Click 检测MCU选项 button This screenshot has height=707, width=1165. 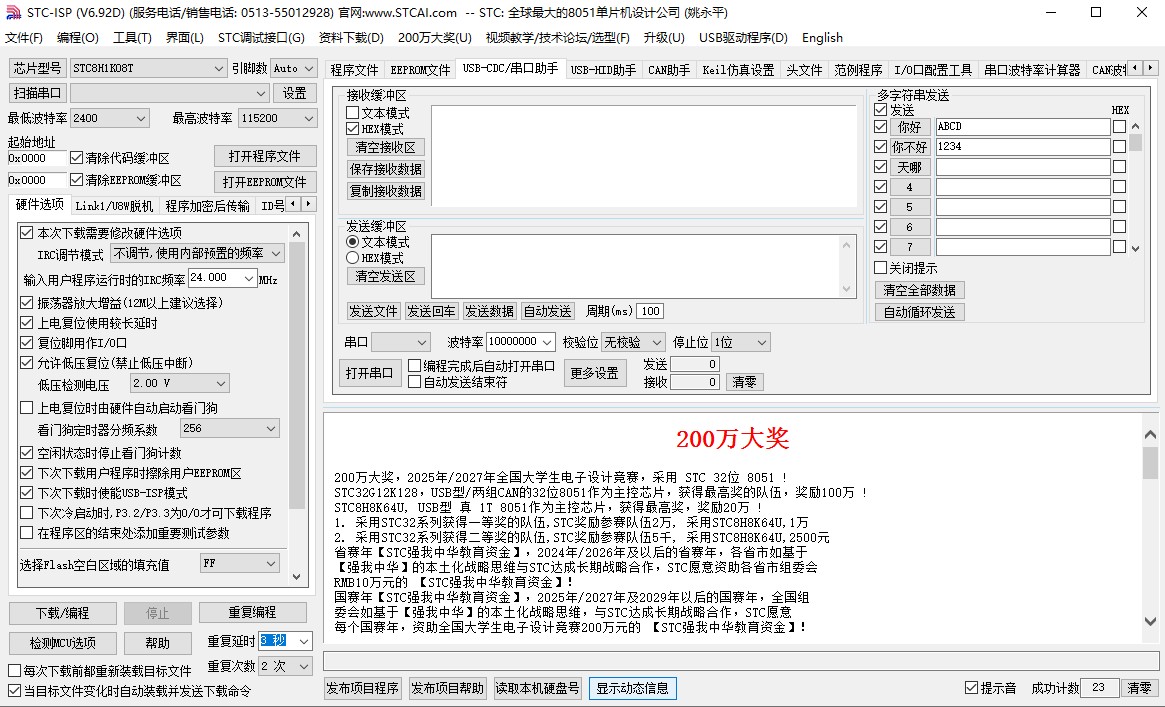click(62, 643)
